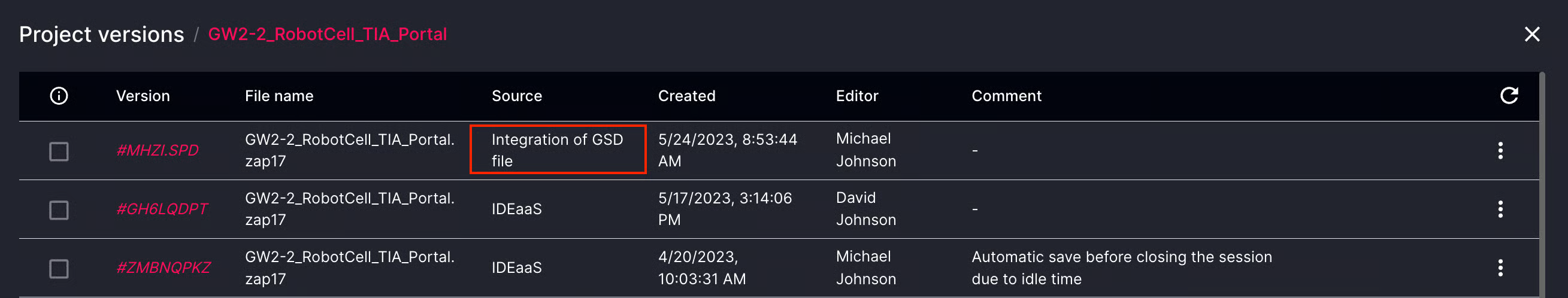The image size is (1568, 298).
Task: Open more options for version #ZMBNQPKZ
Action: [x=1500, y=267]
